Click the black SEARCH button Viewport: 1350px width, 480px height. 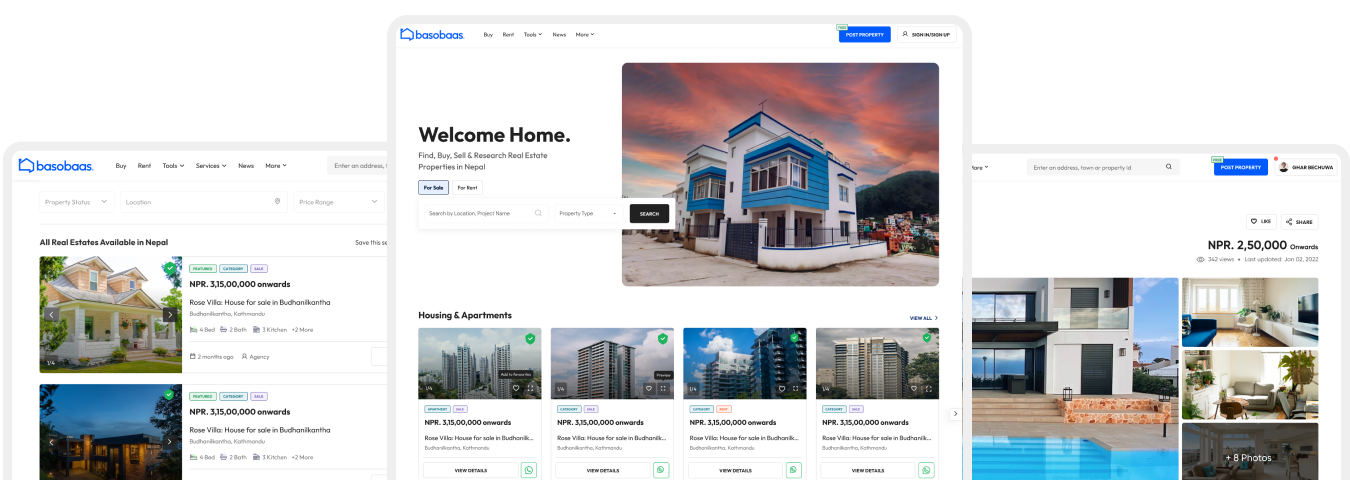[649, 213]
